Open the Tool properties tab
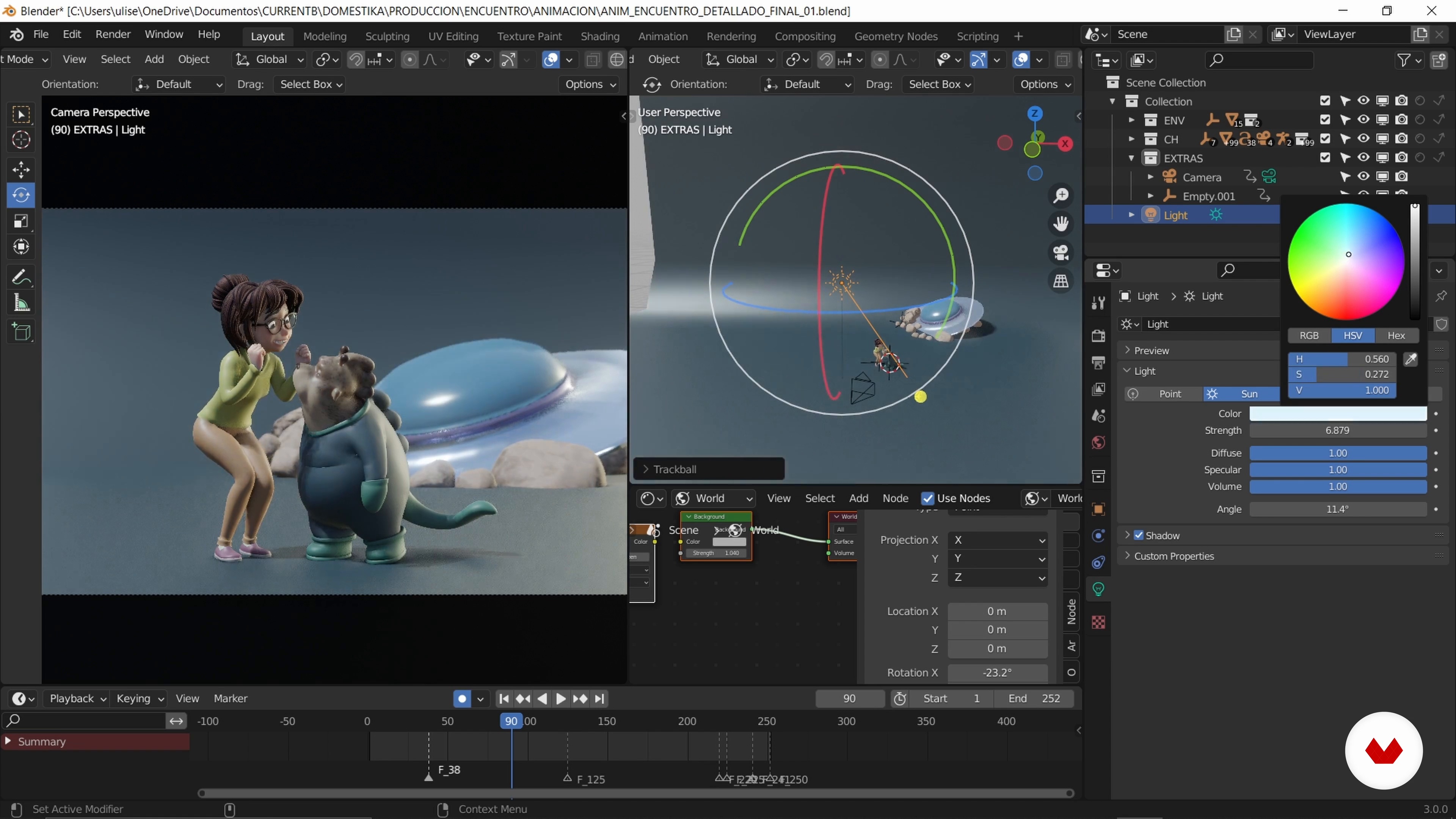1456x819 pixels. pos(1098,303)
